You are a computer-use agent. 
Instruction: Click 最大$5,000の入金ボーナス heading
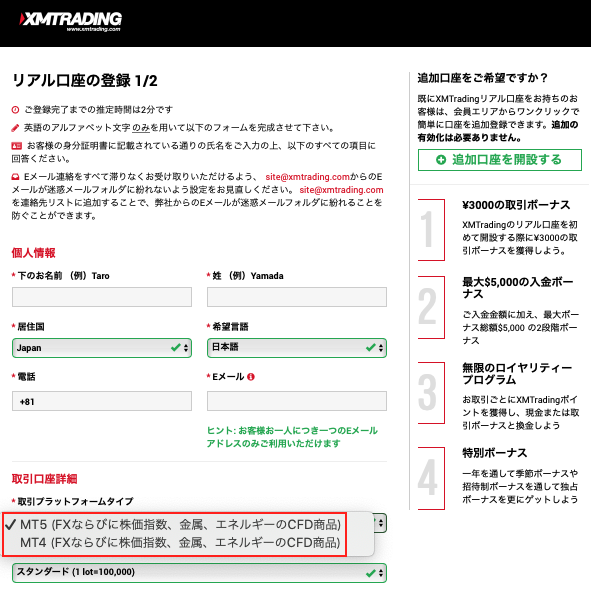[518, 288]
